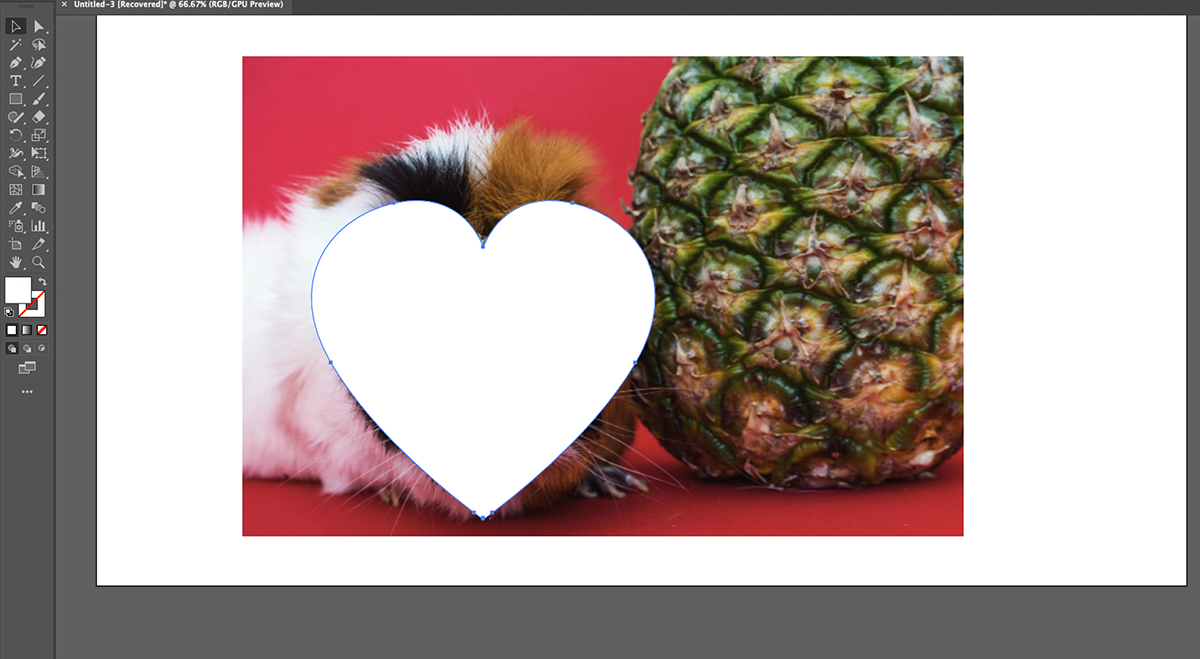Toggle the screen mode control
This screenshot has width=1200, height=659.
[x=28, y=367]
